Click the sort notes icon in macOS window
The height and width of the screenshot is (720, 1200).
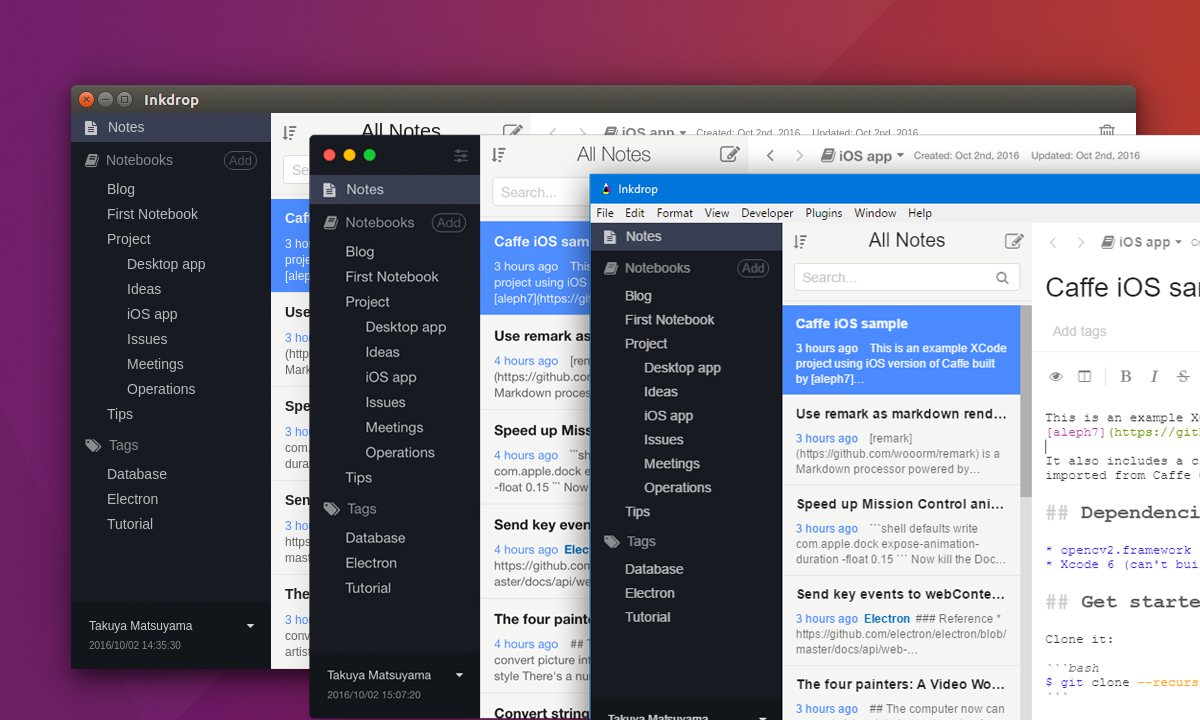[x=499, y=155]
